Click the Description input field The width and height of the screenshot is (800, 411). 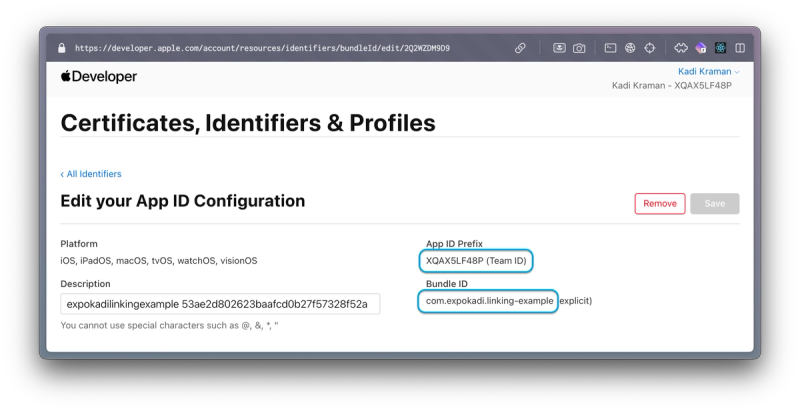point(220,304)
